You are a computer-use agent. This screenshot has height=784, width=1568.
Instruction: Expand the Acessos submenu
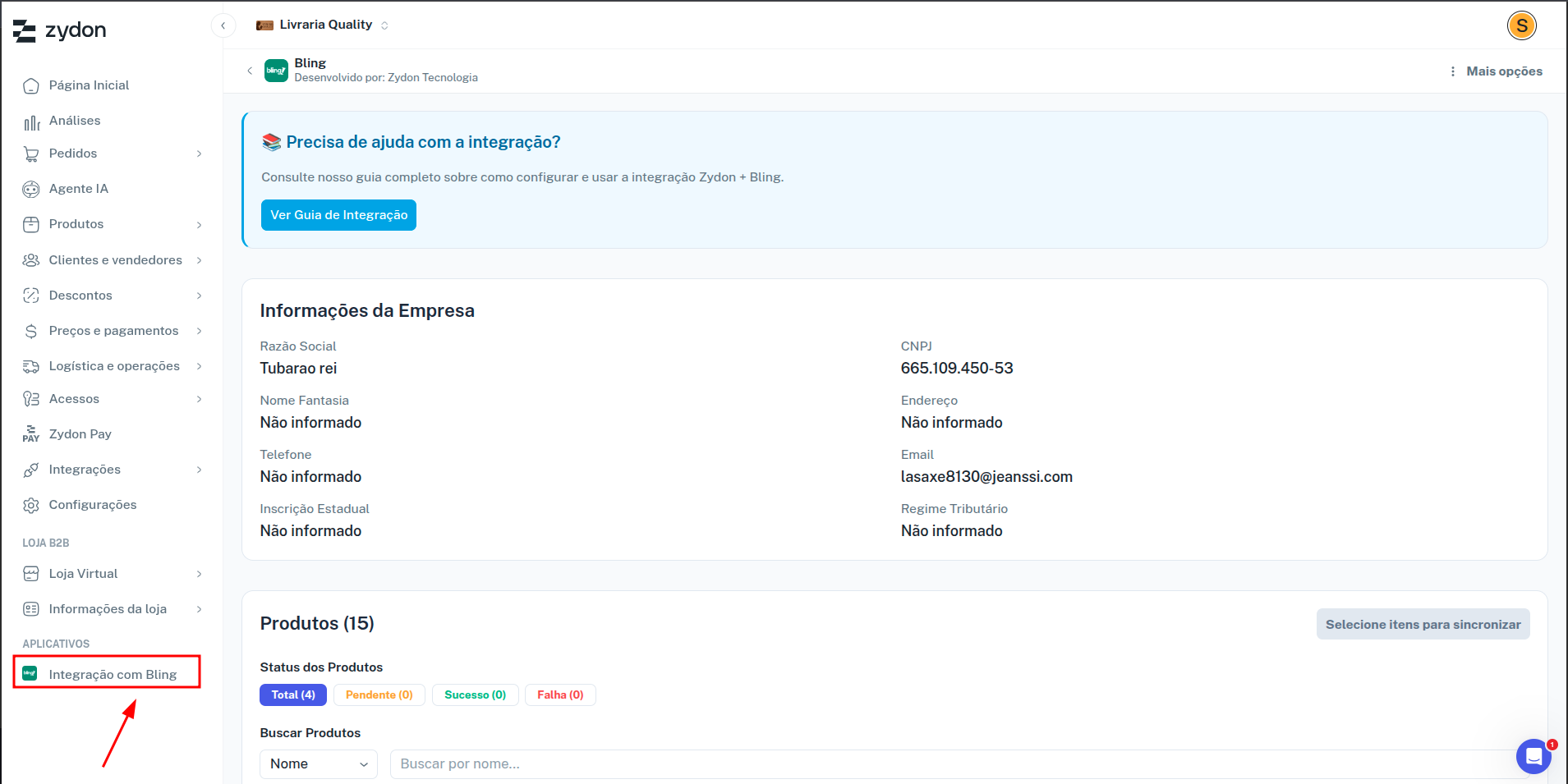click(x=200, y=399)
